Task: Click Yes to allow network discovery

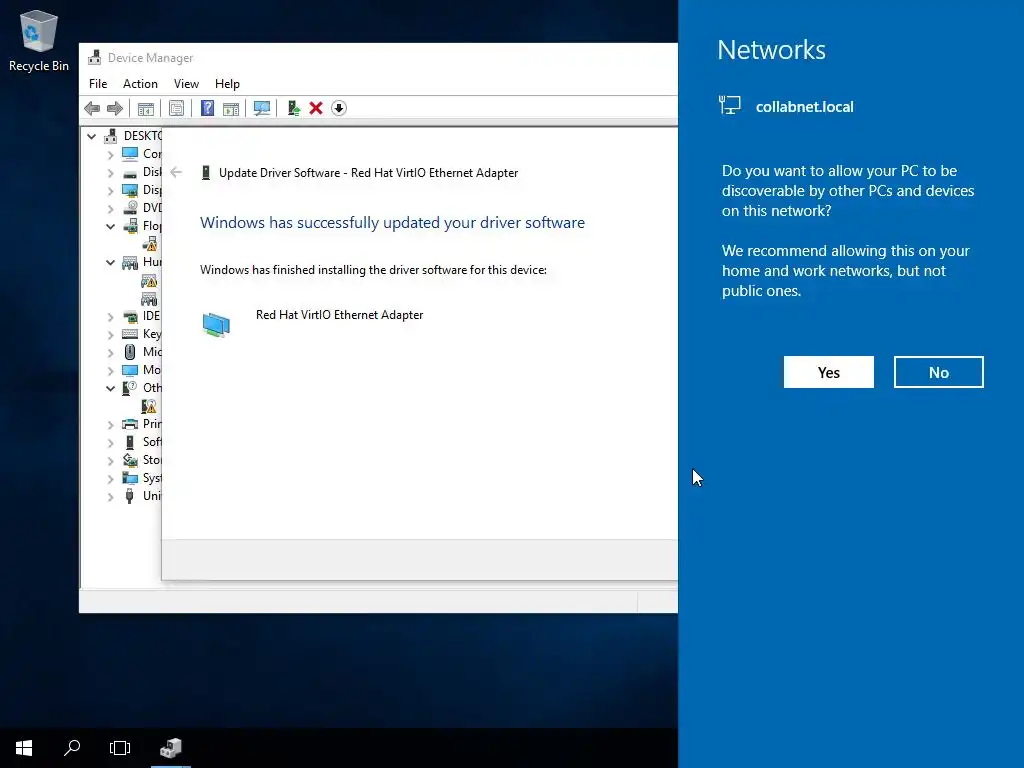Action: pyautogui.click(x=829, y=372)
